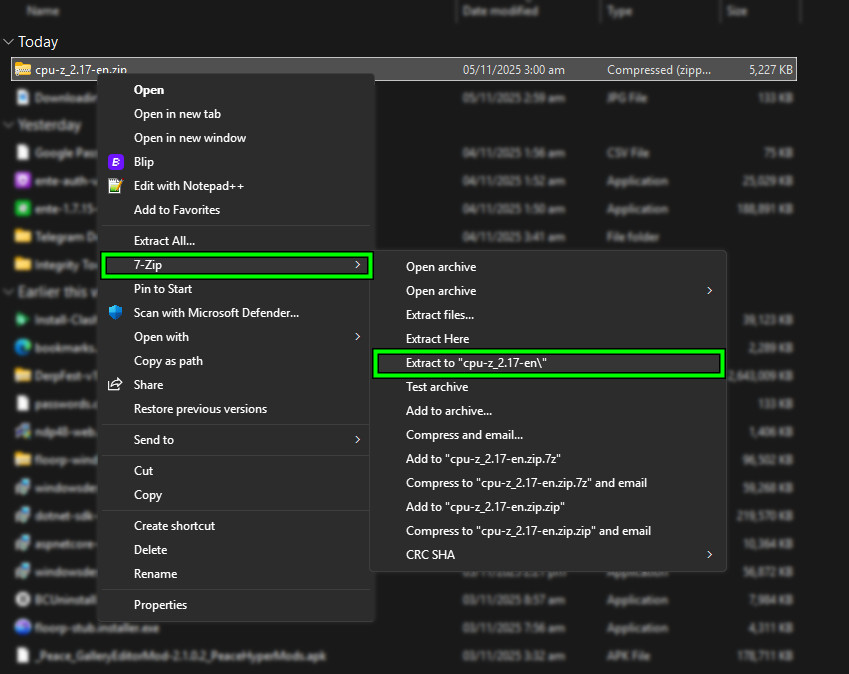
Task: Click the Microsoft Defender shield icon
Action: click(115, 313)
